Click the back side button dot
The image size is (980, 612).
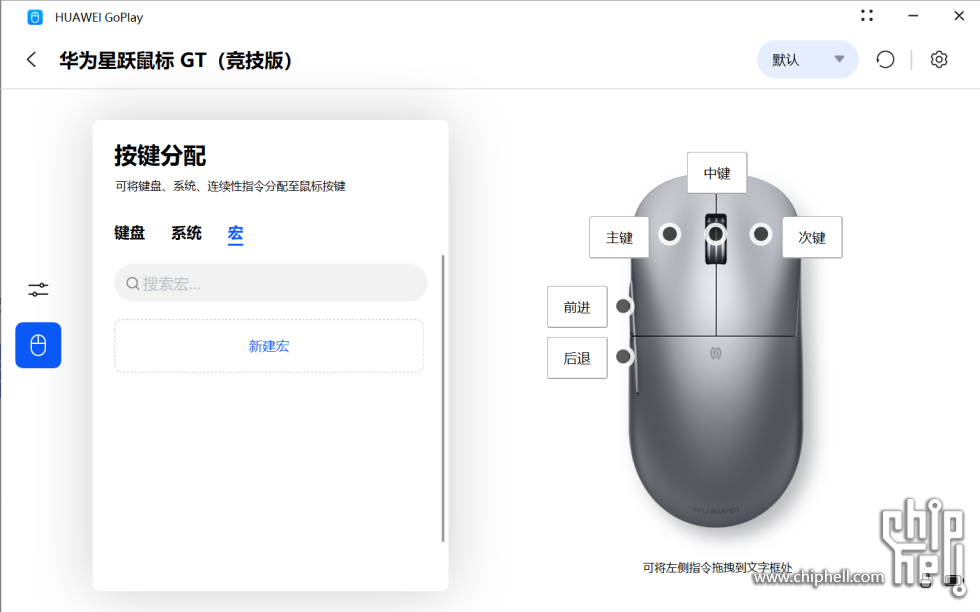pos(623,356)
